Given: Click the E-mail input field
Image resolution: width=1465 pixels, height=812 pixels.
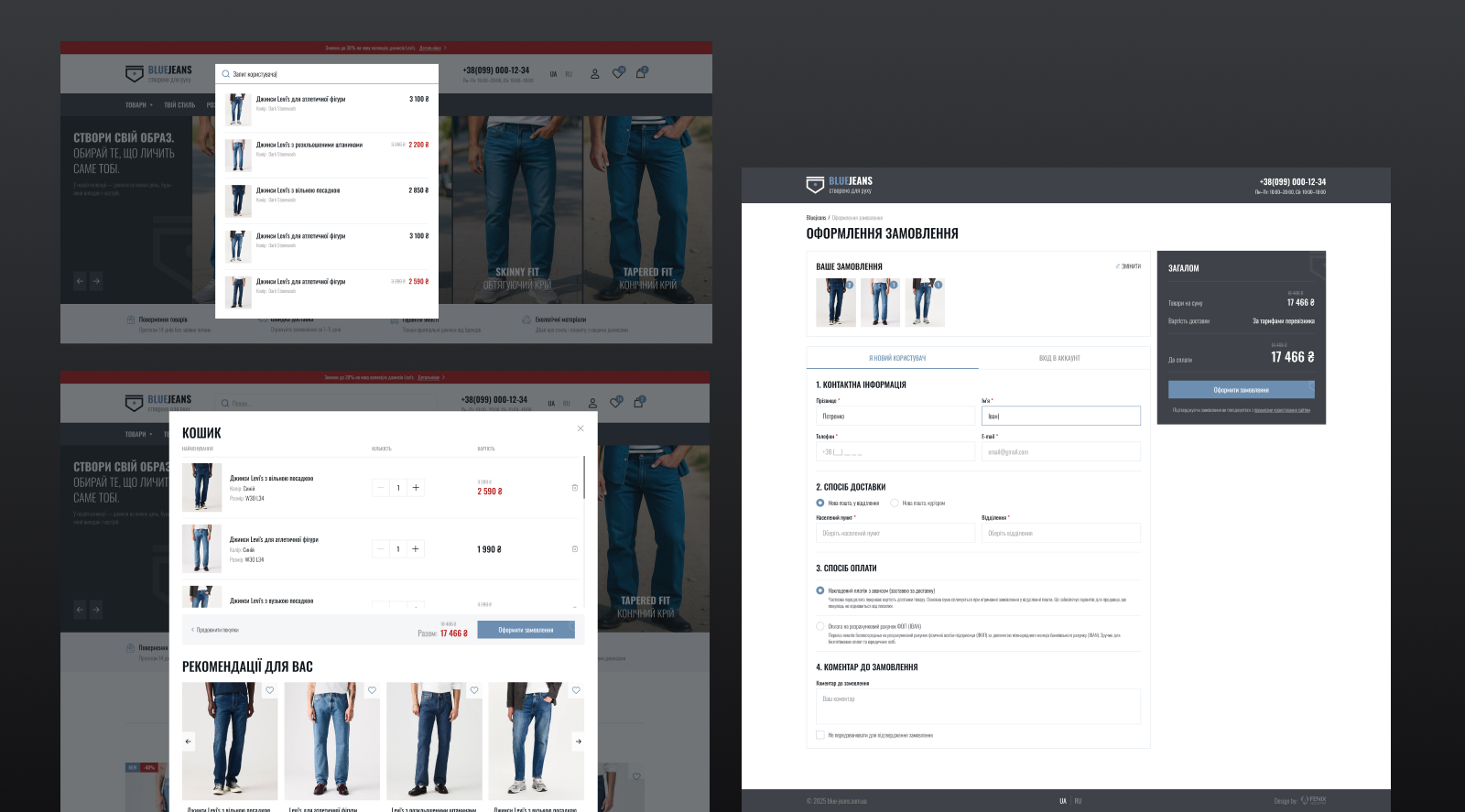Looking at the screenshot, I should (x=1061, y=451).
